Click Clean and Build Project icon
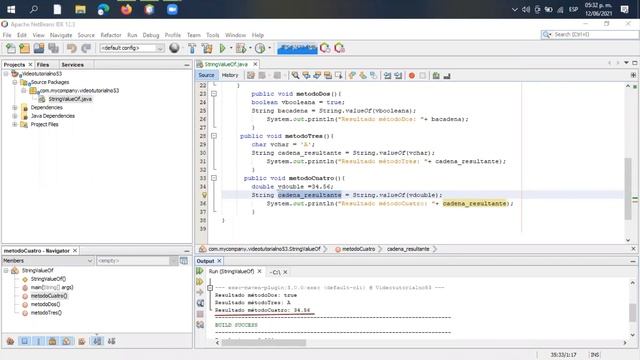Viewport: 640px width, 360px height. (207, 48)
